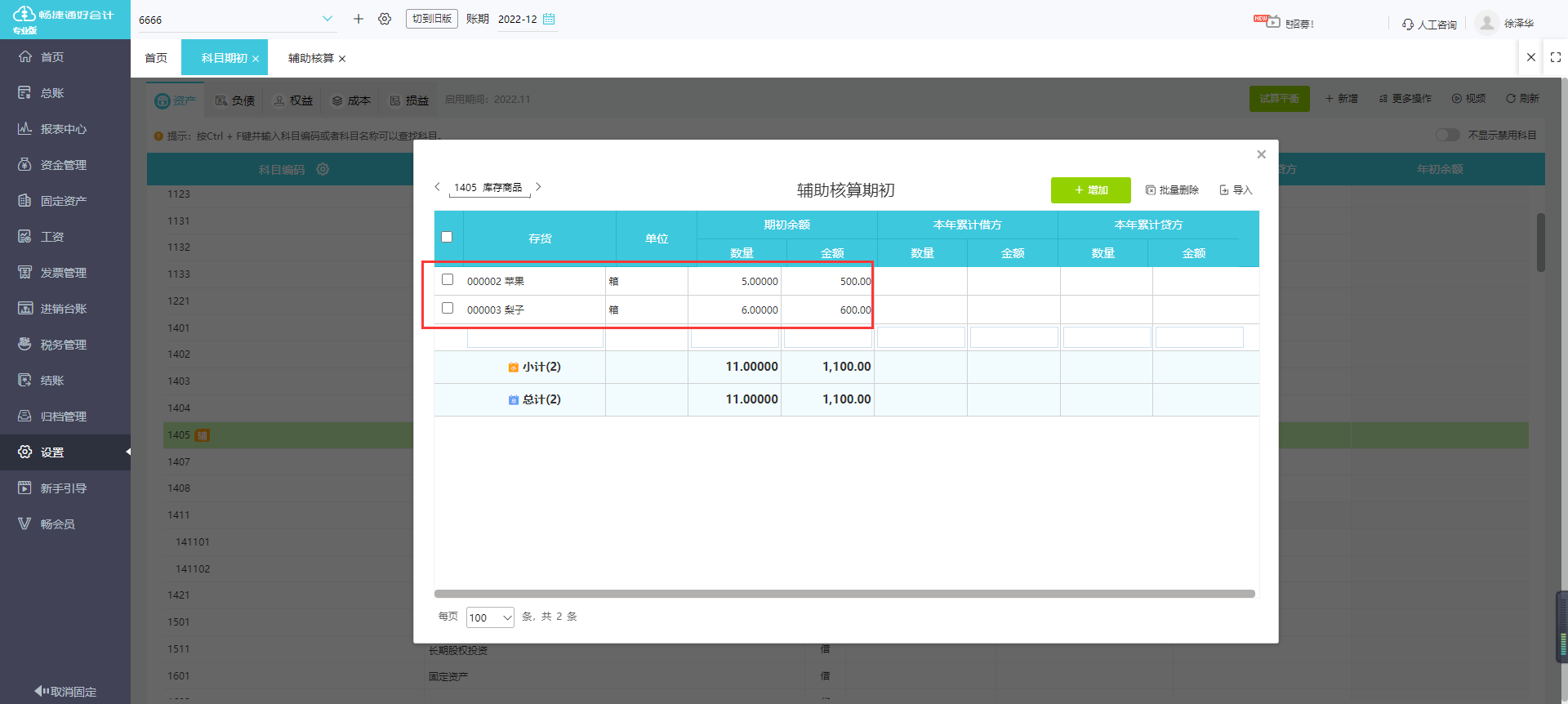The height and width of the screenshot is (704, 1568).
Task: Click 批量删除 in the dialog toolbar
Action: [1172, 190]
